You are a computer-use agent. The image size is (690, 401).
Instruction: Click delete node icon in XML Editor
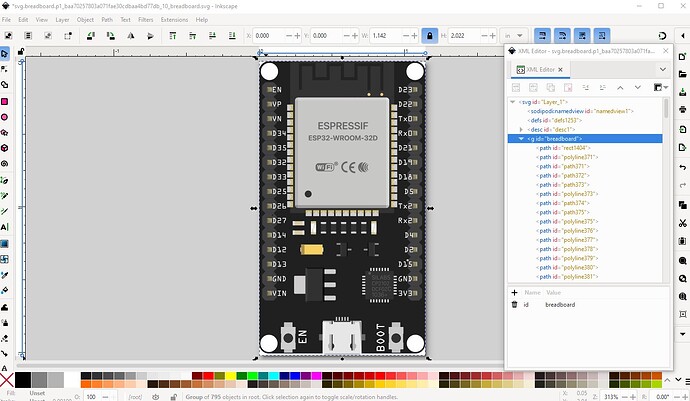(568, 88)
